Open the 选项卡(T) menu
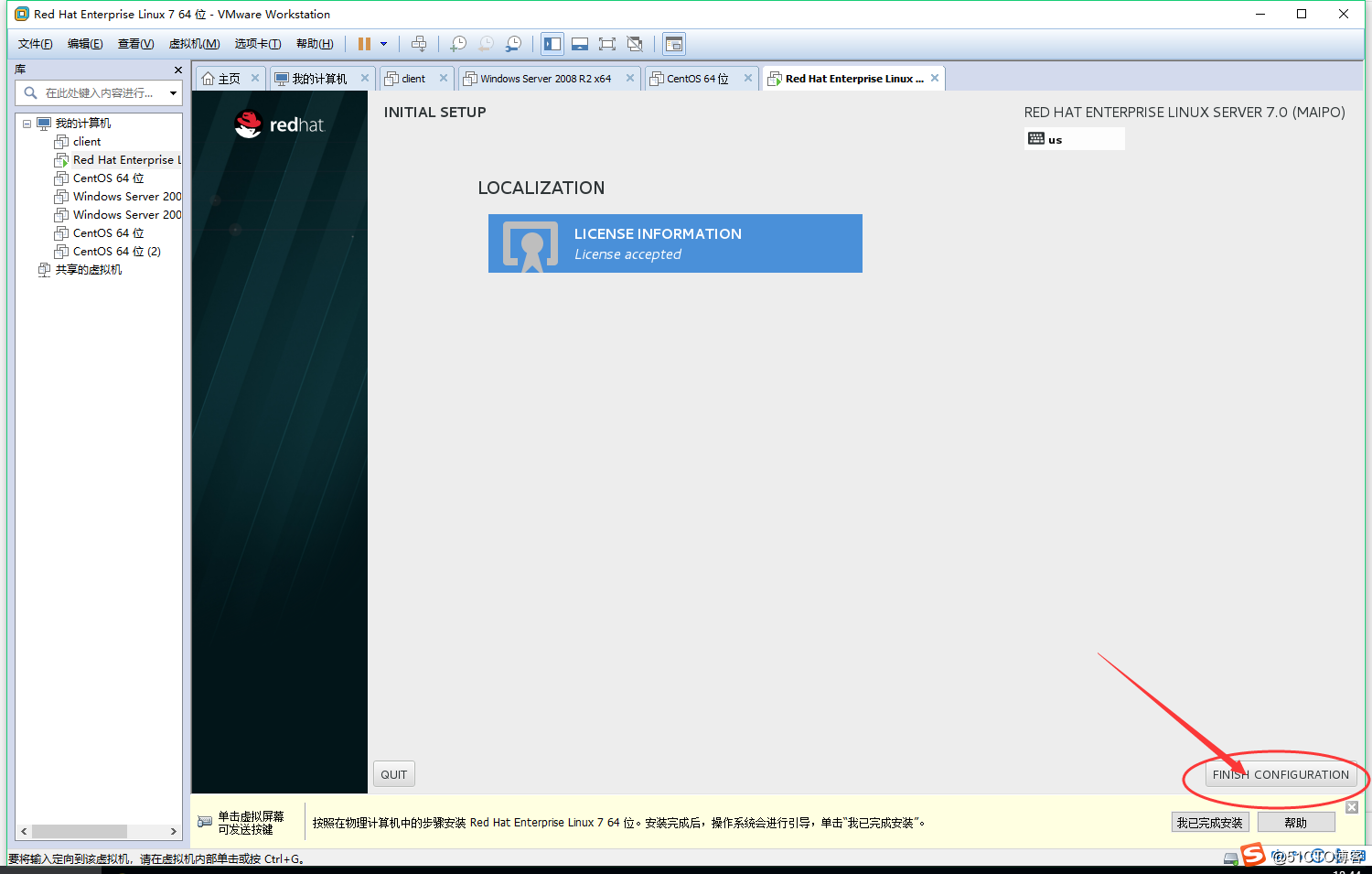 pyautogui.click(x=257, y=44)
